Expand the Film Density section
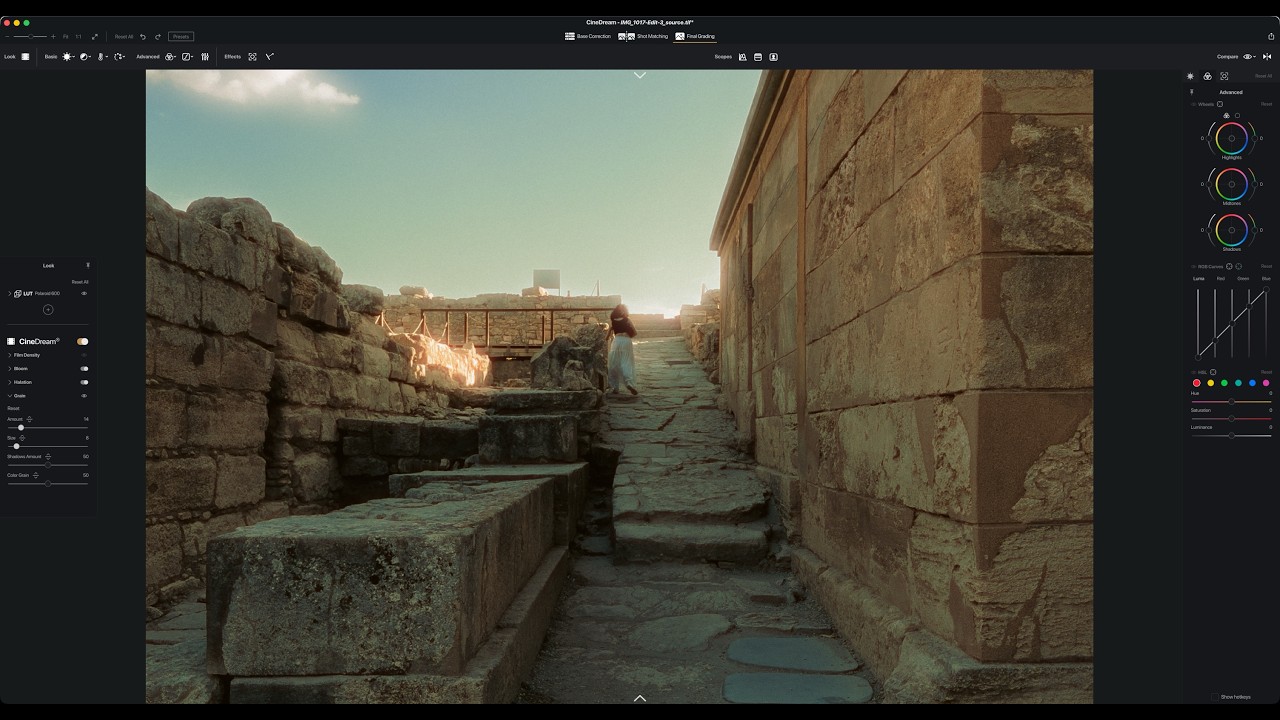This screenshot has height=720, width=1280. point(10,355)
